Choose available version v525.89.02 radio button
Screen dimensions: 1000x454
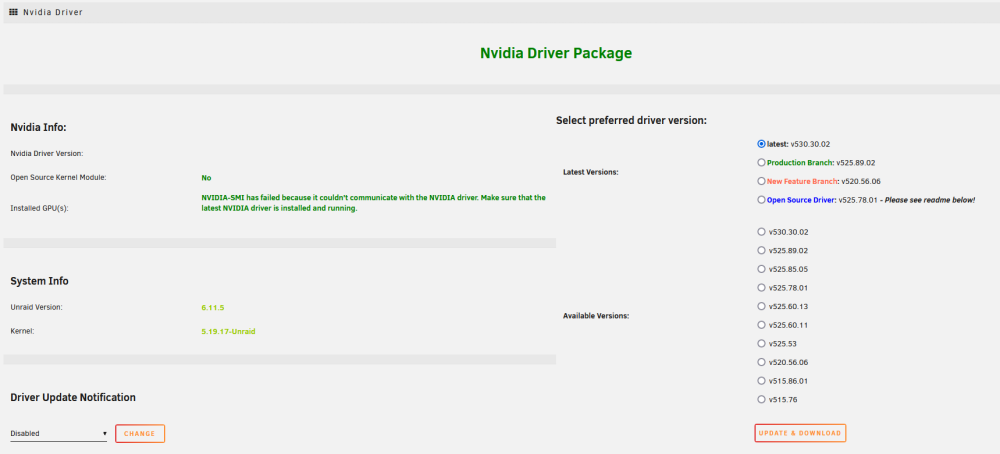pyautogui.click(x=761, y=251)
